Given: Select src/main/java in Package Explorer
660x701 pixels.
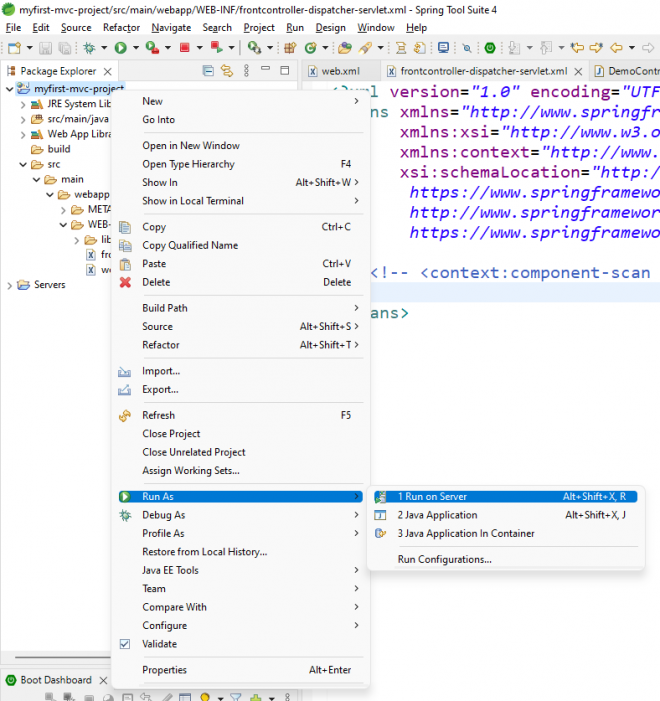Looking at the screenshot, I should click(x=78, y=119).
